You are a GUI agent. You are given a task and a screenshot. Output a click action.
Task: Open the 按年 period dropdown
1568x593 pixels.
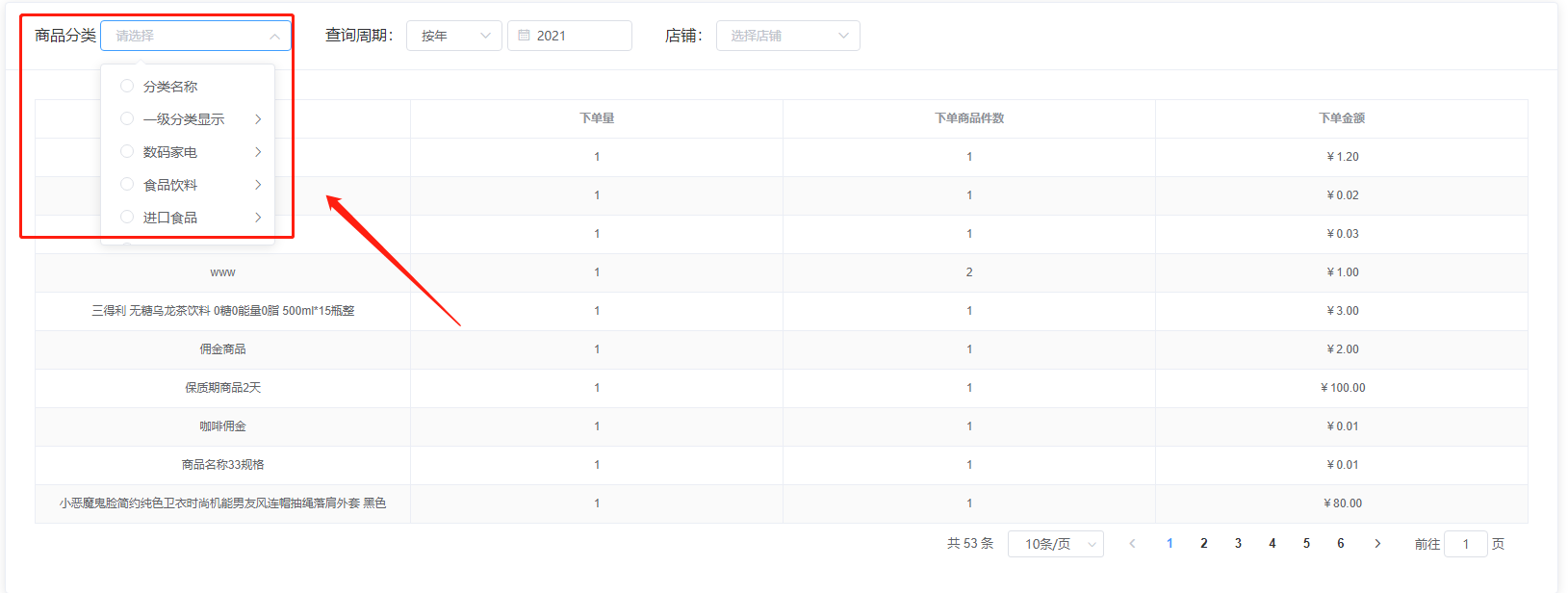click(454, 36)
